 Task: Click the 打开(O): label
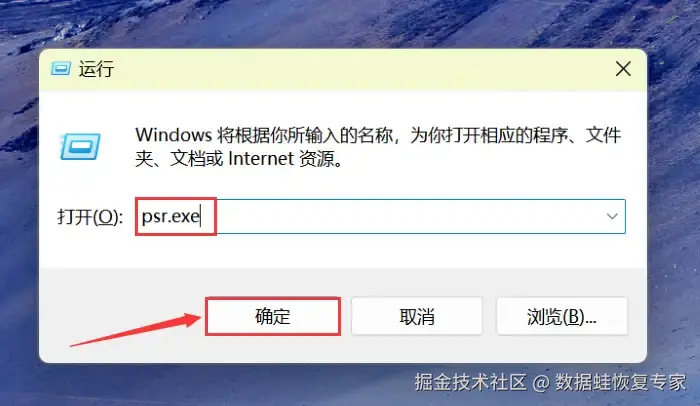(90, 217)
